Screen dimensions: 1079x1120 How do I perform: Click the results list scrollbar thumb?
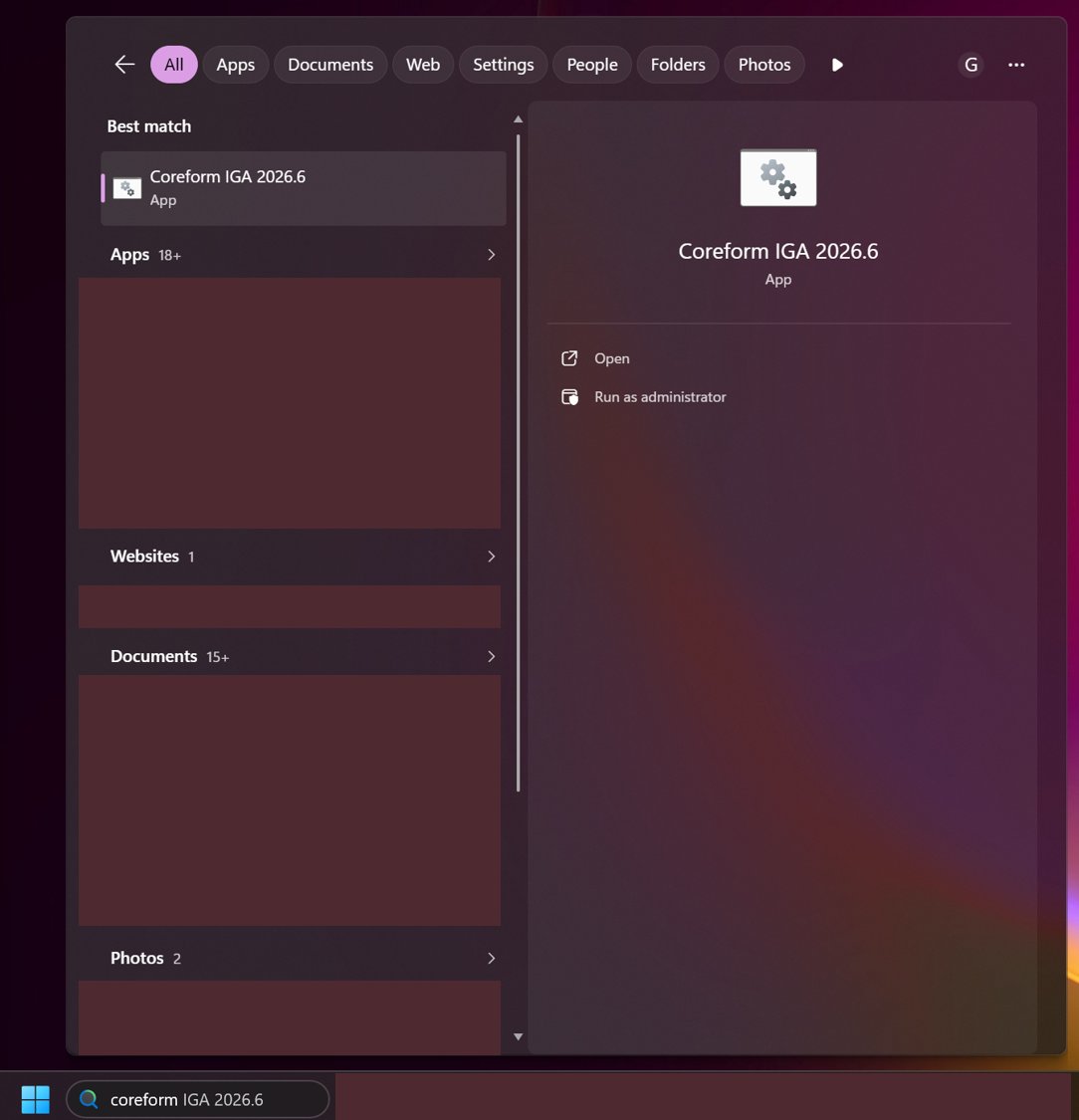[x=518, y=463]
